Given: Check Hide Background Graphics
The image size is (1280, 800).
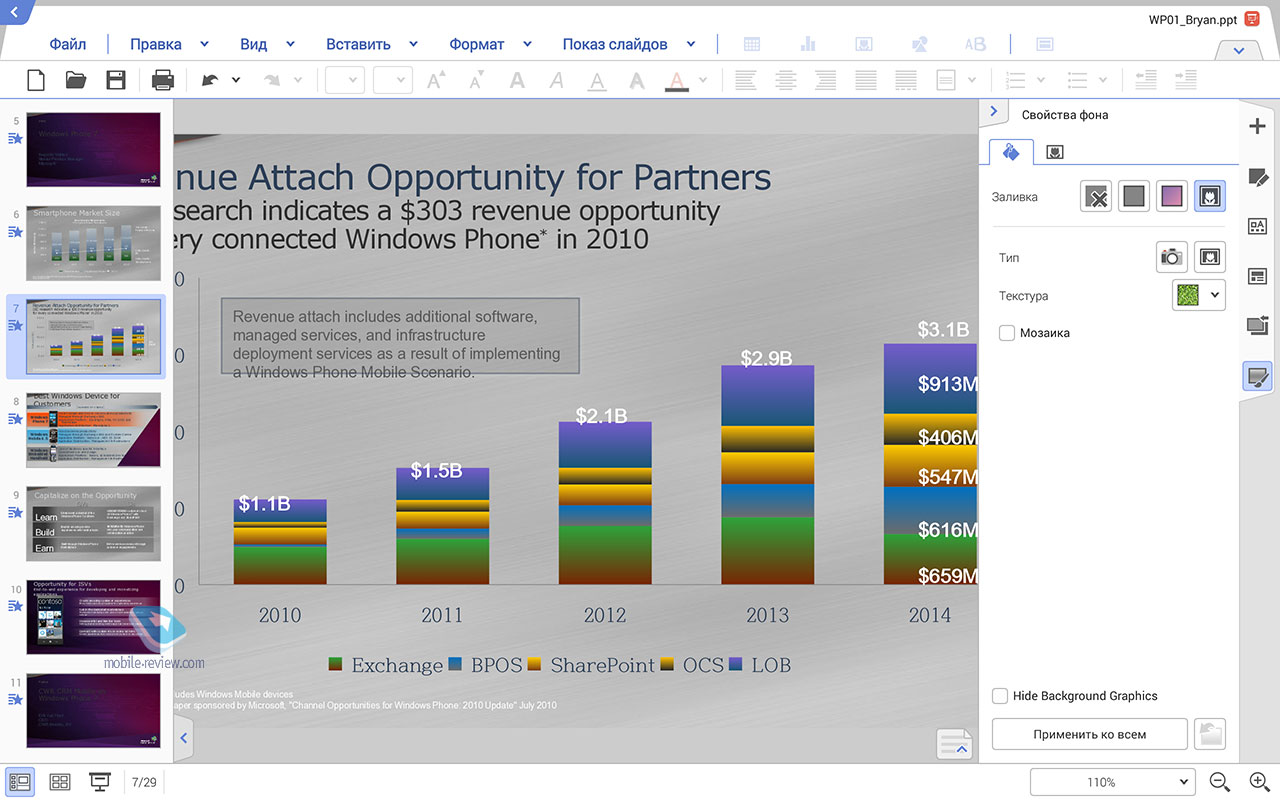Looking at the screenshot, I should click(1000, 696).
